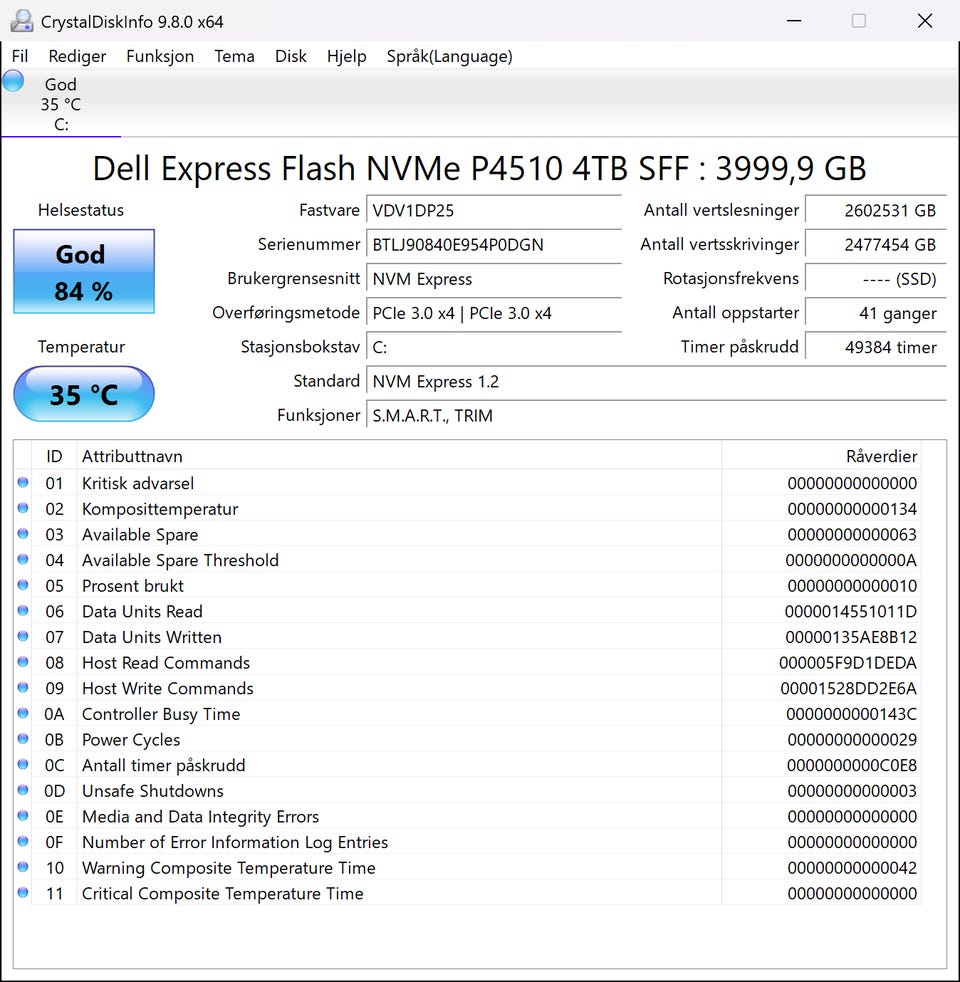Click raw value 0000000000000A

(852, 561)
